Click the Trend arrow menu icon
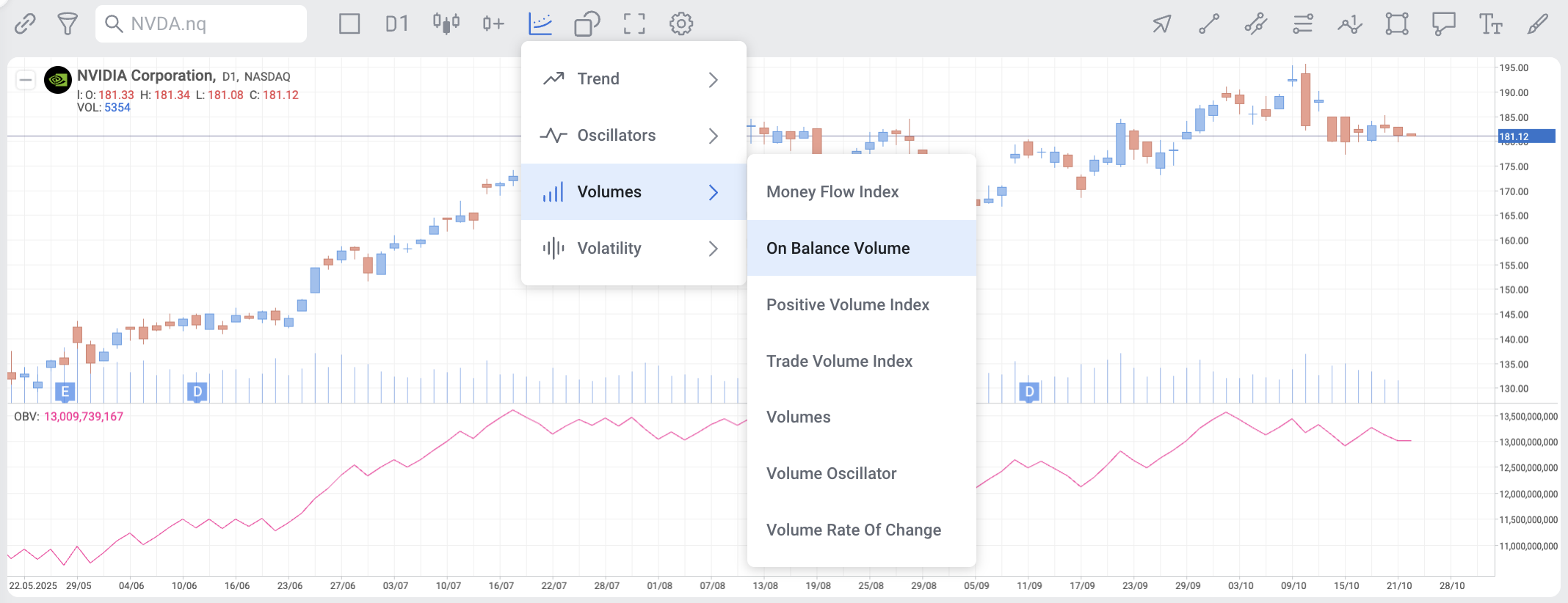 coord(553,78)
